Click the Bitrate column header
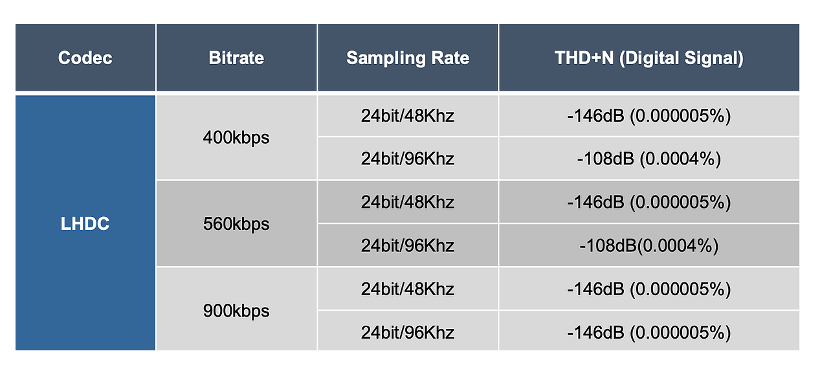 click(x=237, y=57)
